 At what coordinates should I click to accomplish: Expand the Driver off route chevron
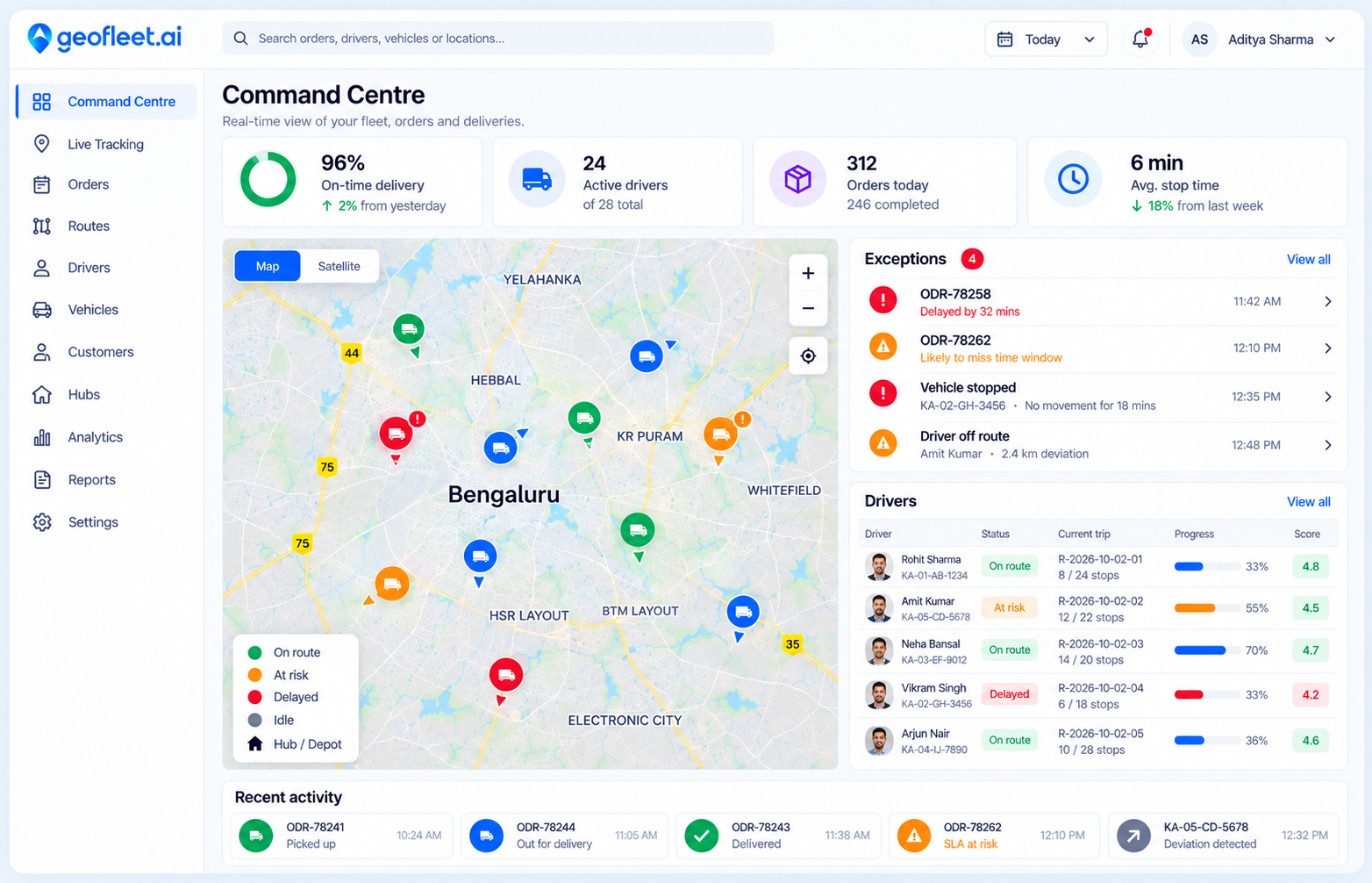pyautogui.click(x=1328, y=444)
